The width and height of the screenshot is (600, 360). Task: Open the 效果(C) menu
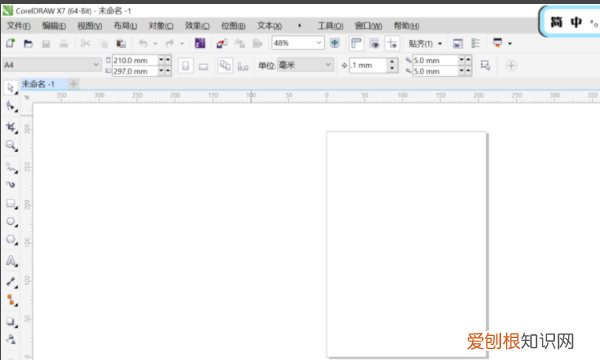[197, 26]
